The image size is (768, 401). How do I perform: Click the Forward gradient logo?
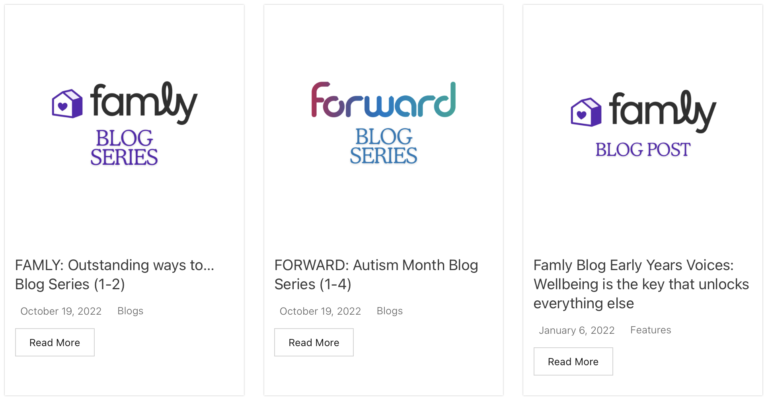pos(383,102)
